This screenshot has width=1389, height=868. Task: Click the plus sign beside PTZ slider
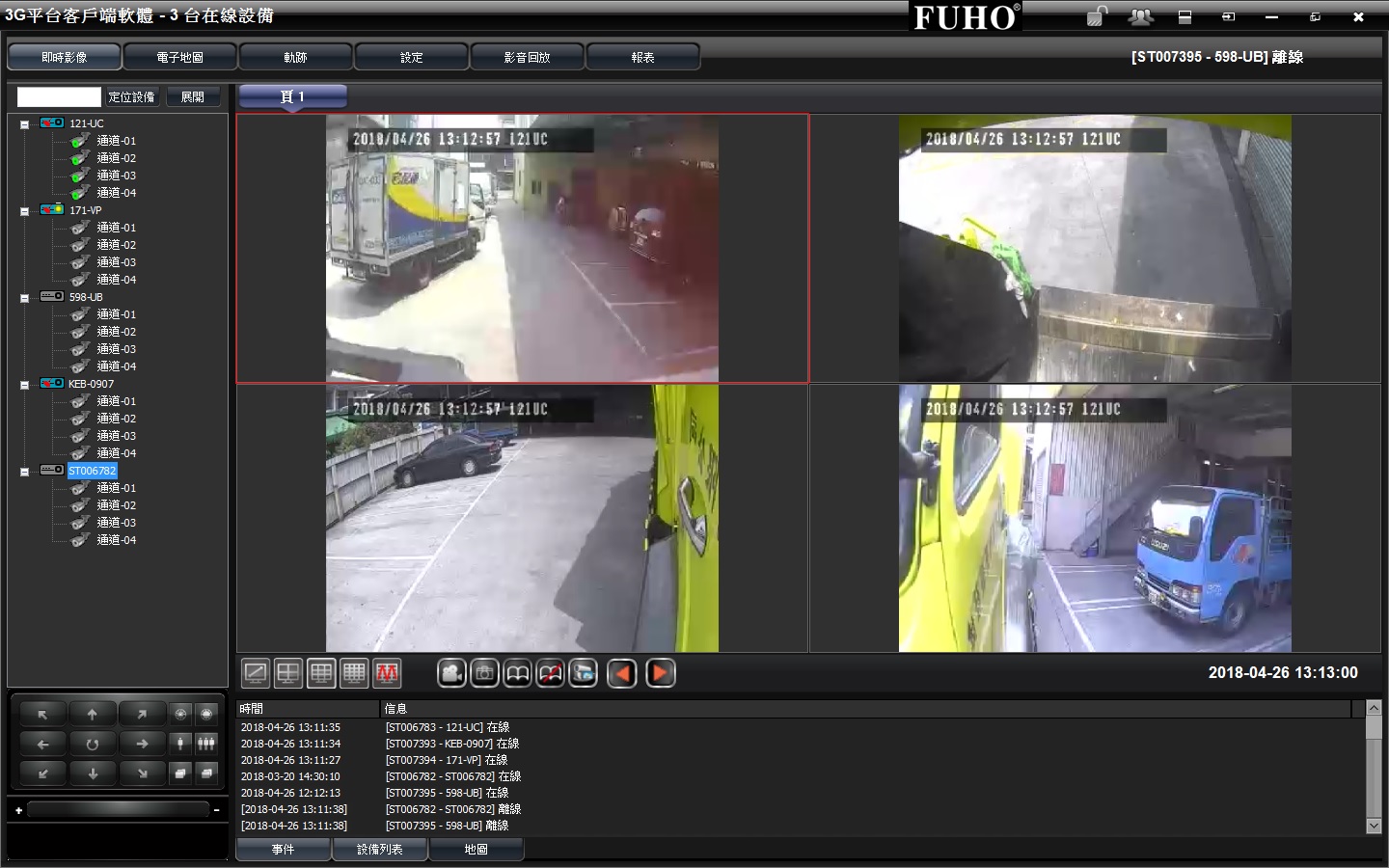[18, 810]
